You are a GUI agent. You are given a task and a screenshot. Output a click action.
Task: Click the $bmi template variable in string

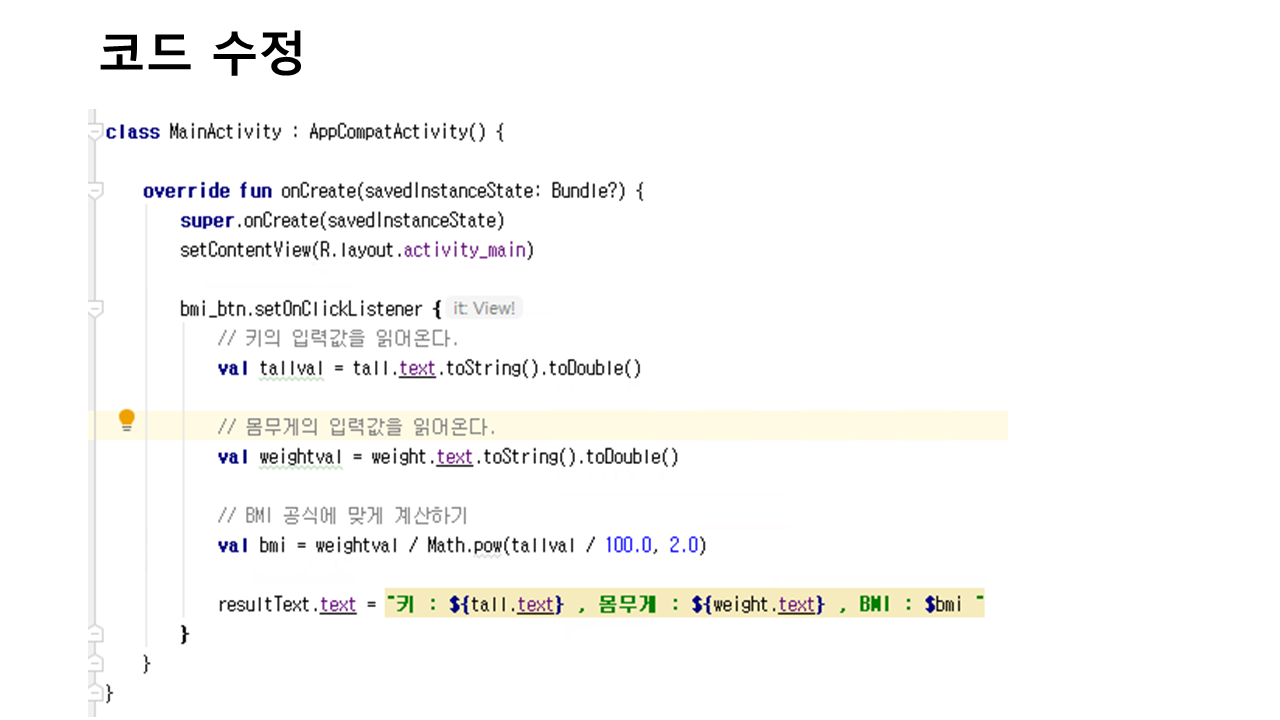click(x=942, y=605)
